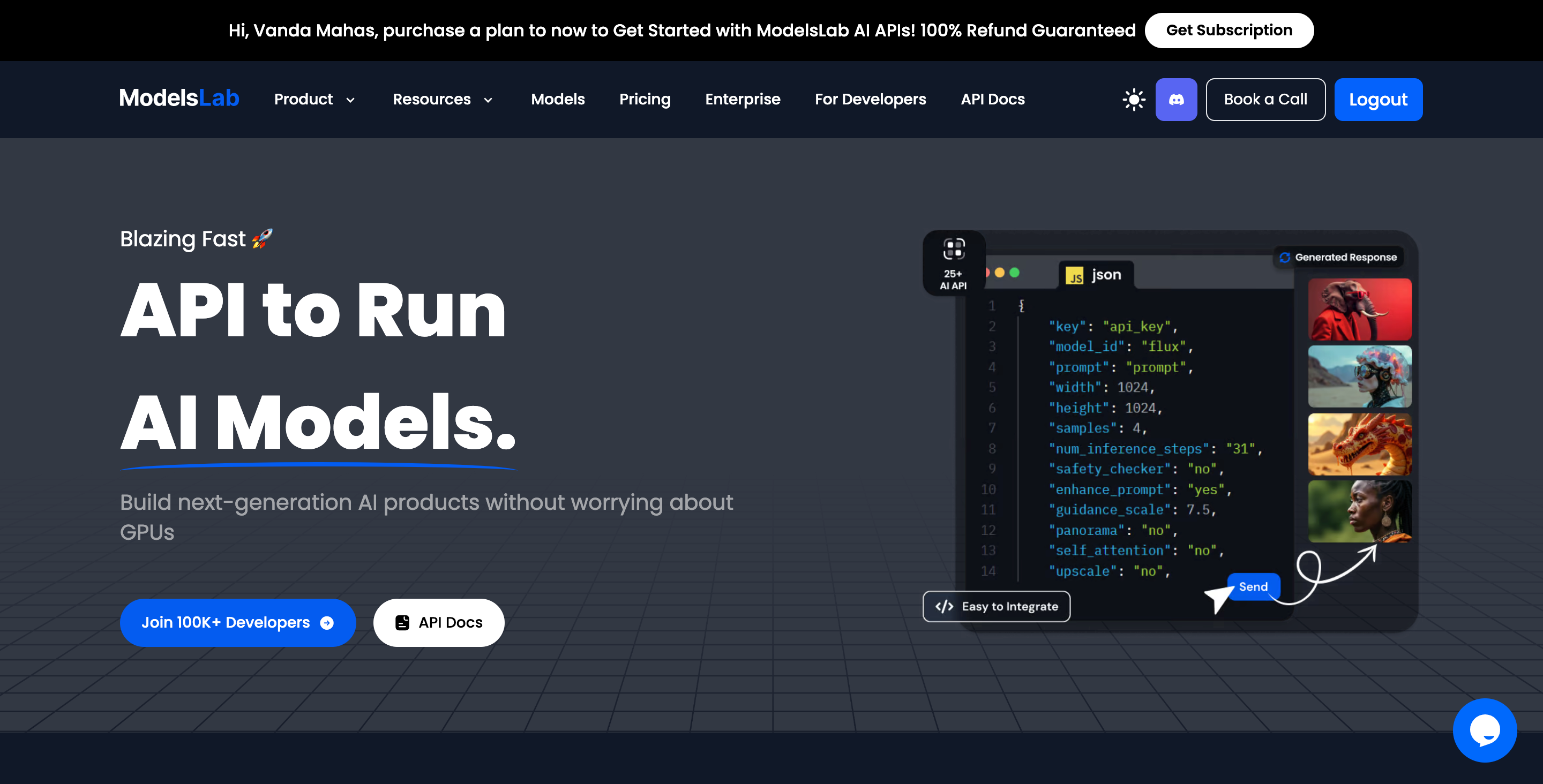Click the "prompt": "prompt" code line
Screen dimensions: 1543x784
click(x=1121, y=368)
